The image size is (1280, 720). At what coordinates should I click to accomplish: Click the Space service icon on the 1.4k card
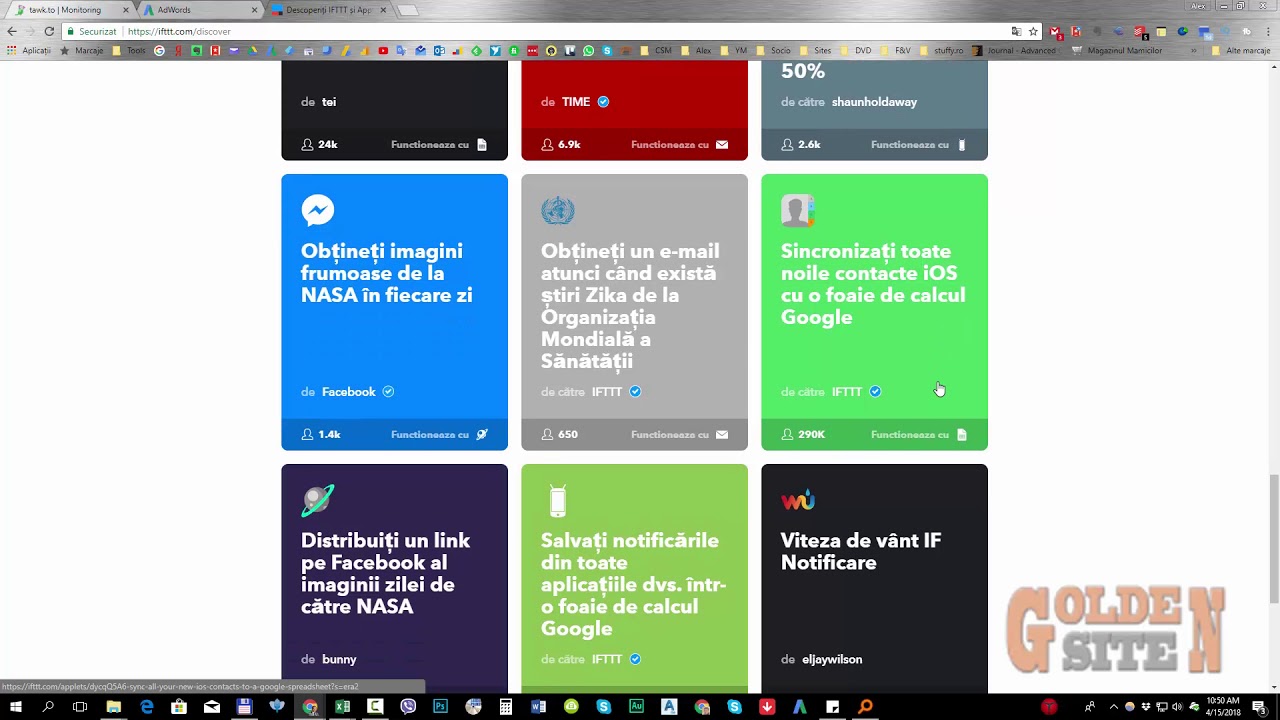click(482, 435)
